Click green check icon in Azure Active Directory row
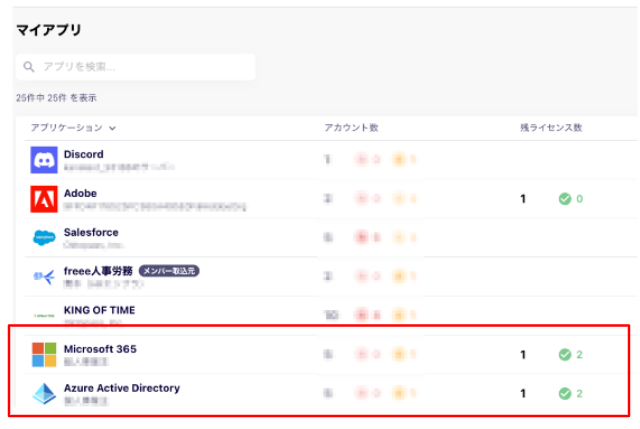 point(565,393)
